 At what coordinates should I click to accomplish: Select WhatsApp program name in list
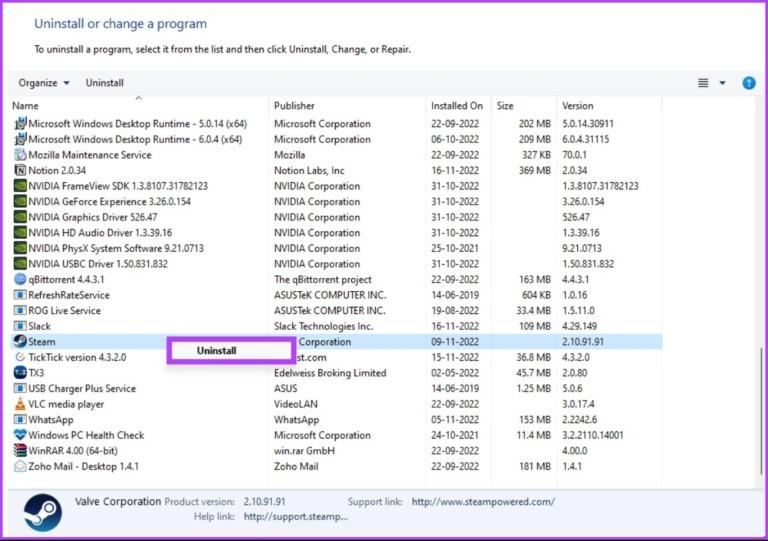click(50, 420)
